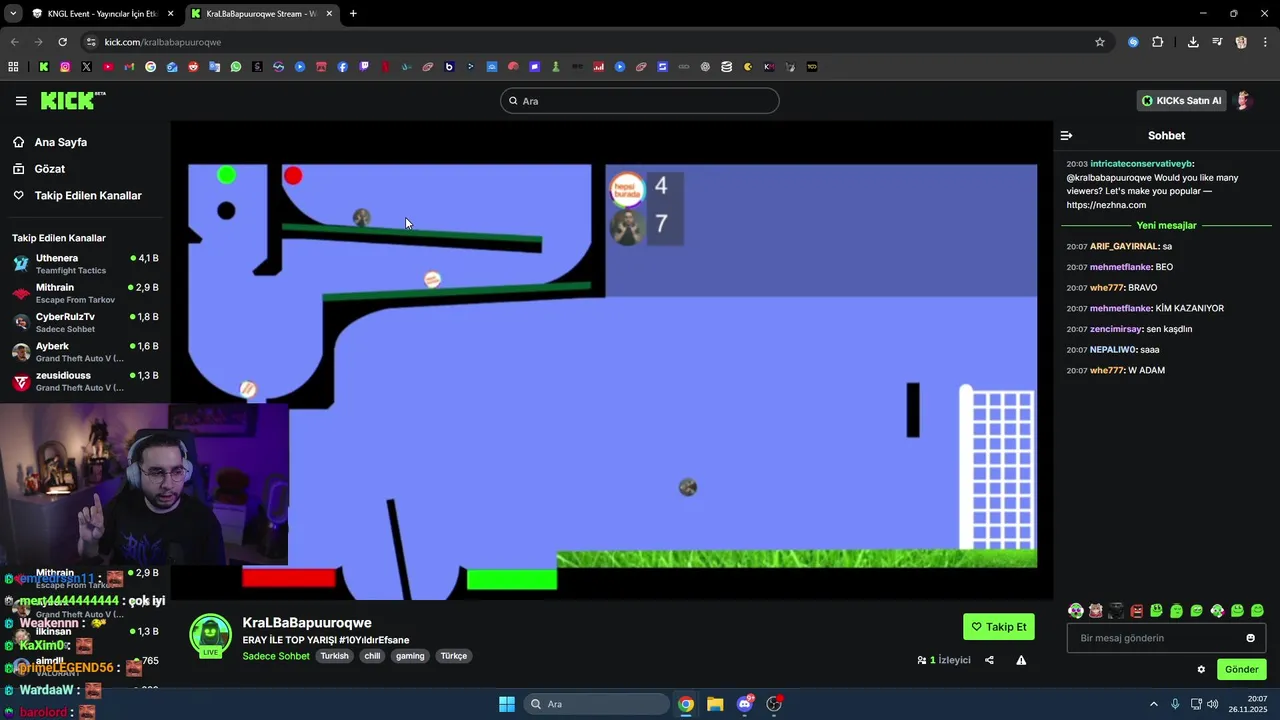Image resolution: width=1280 pixels, height=720 pixels.
Task: Open the Kick bookmark in bookmarks bar
Action: click(44, 67)
